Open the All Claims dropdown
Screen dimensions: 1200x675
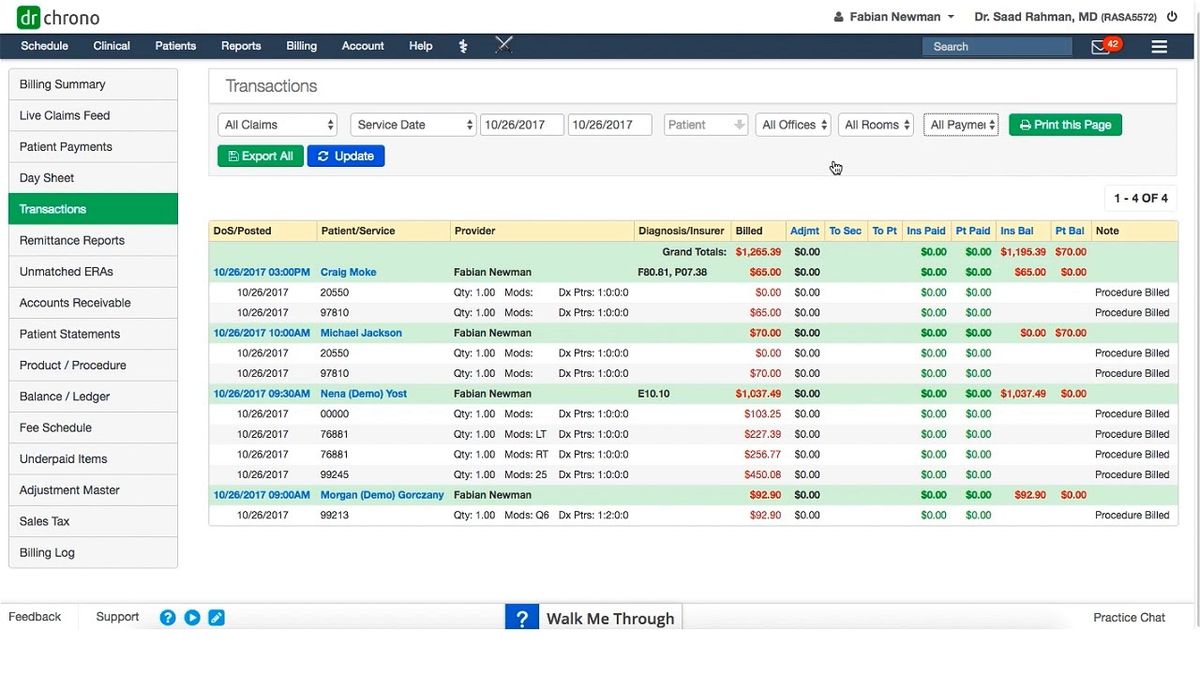[277, 124]
